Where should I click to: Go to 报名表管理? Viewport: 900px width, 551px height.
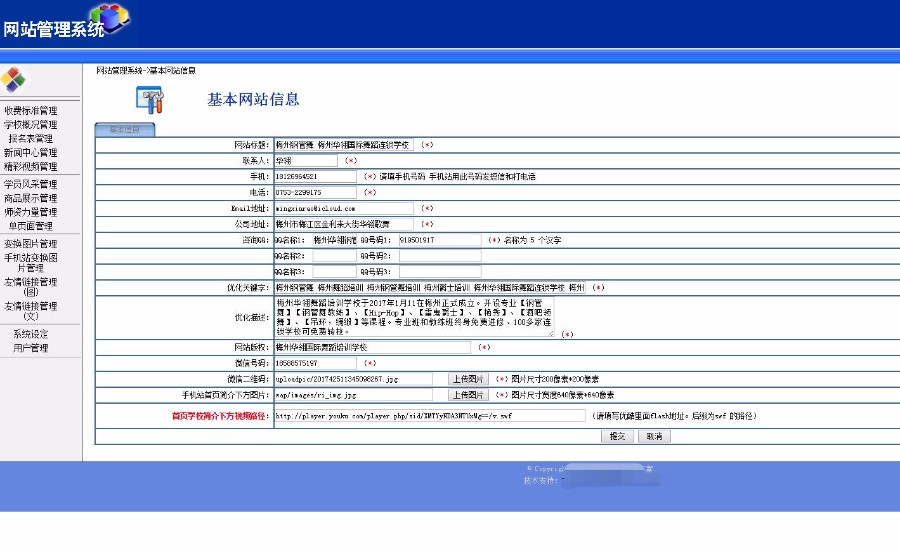[x=30, y=138]
